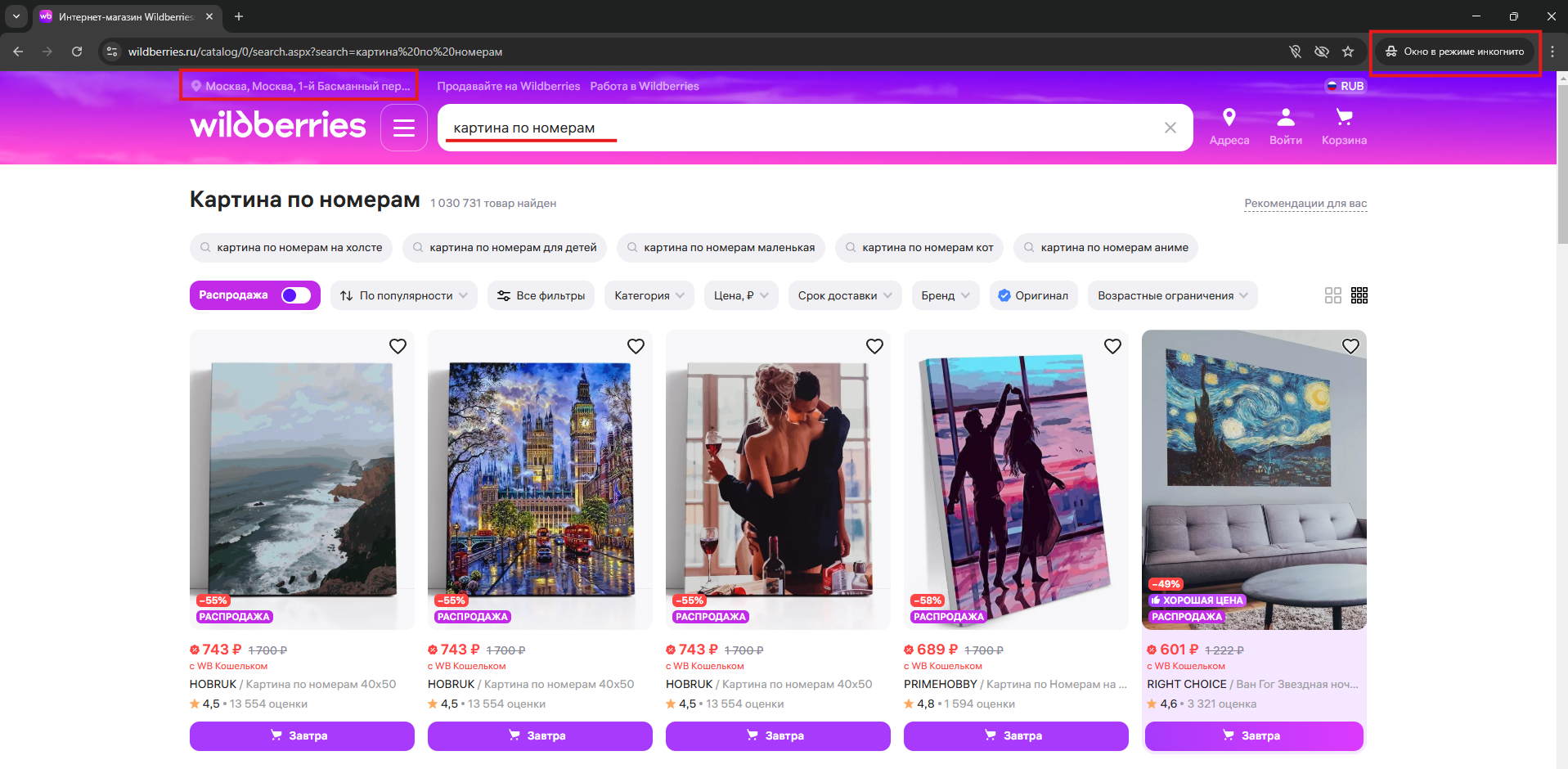
Task: Go back to the previous page
Action: tap(18, 52)
